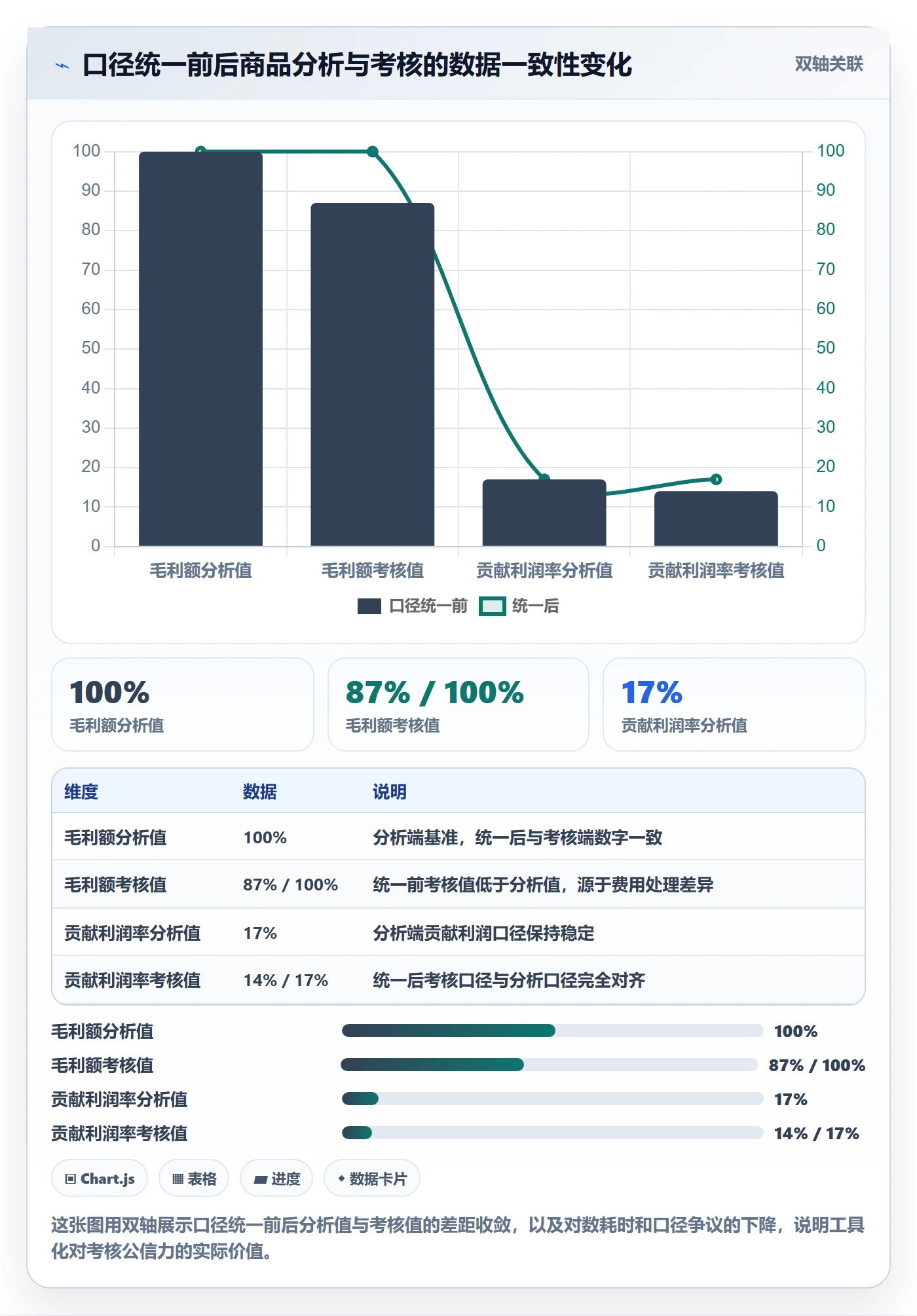Click the chart title 口径统一前后商品分析与考核的数据一致性变化

point(357,65)
